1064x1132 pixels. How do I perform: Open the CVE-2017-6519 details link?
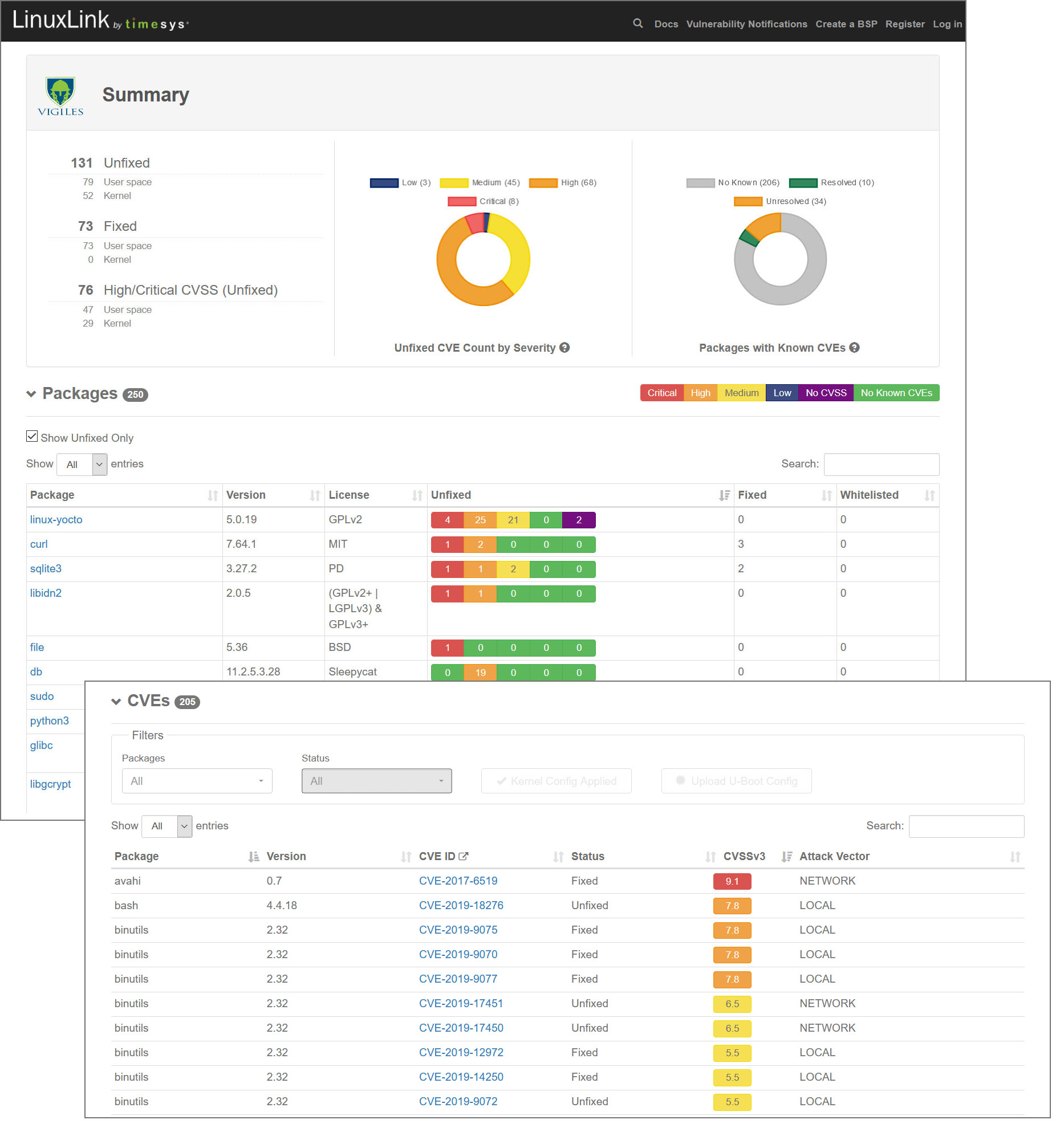click(458, 881)
